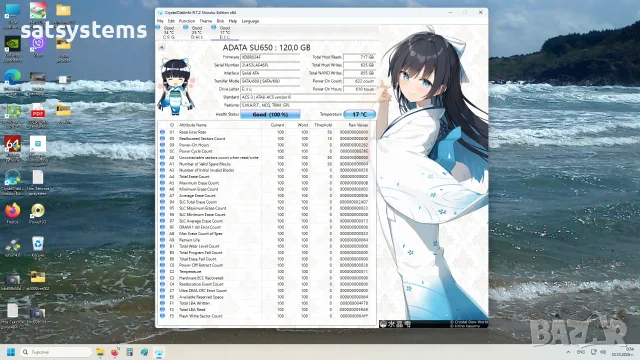
Task: Select the Viber desktop icon
Action: [38, 46]
